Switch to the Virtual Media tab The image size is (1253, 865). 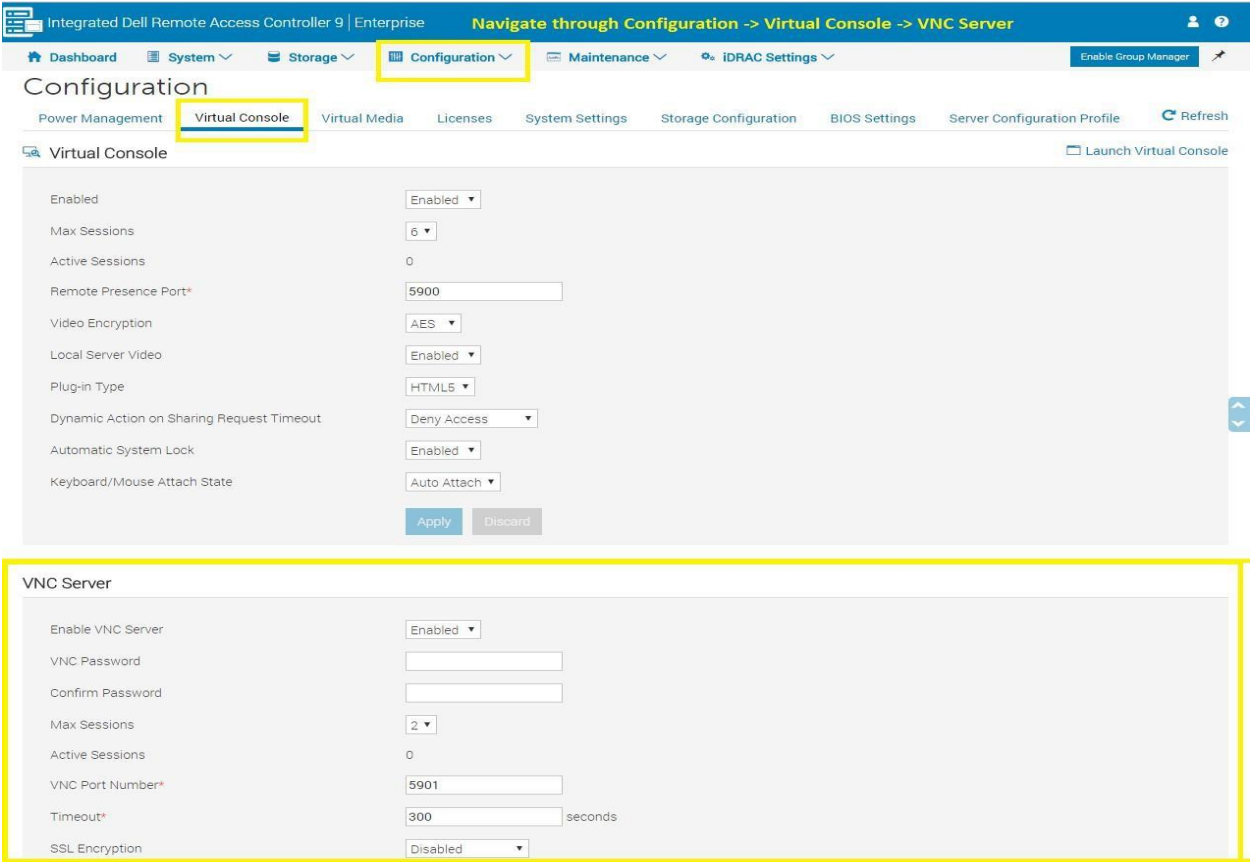point(362,119)
